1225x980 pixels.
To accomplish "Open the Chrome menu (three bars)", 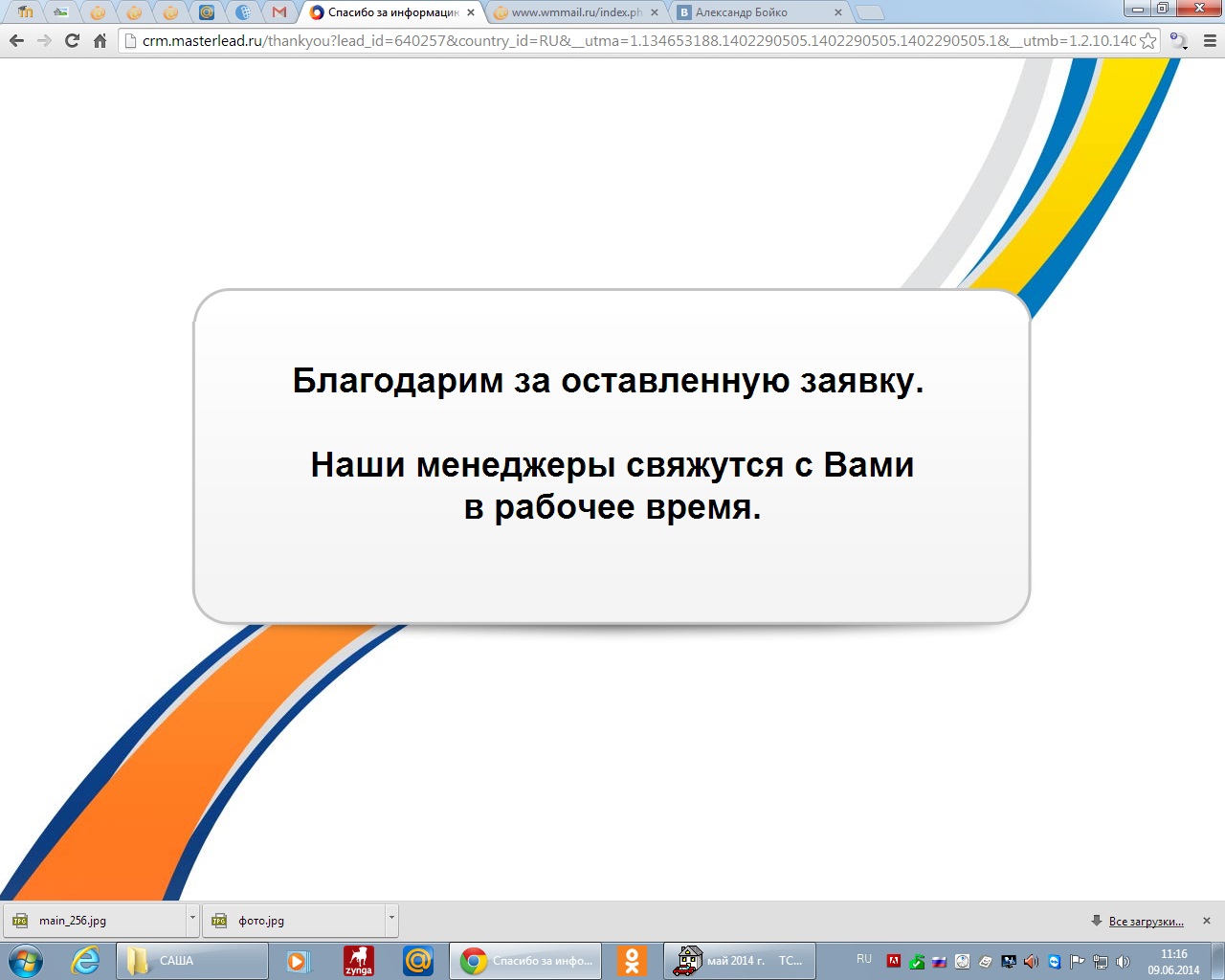I will [1210, 41].
